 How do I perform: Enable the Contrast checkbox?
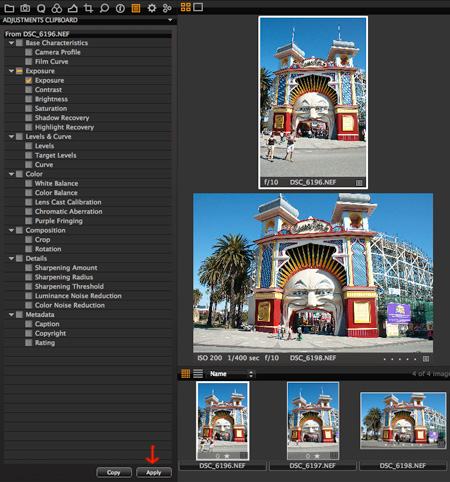click(29, 90)
